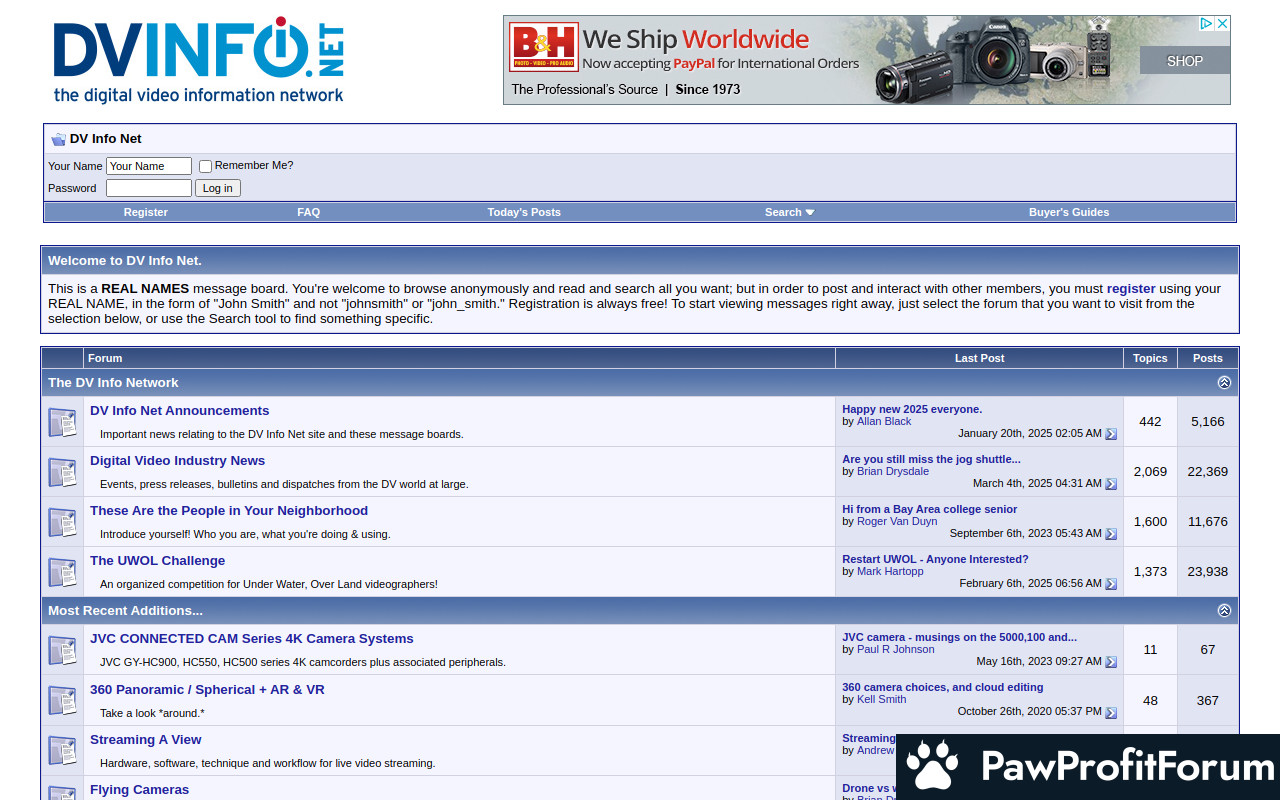The image size is (1280, 800).
Task: Open the FAQ menu item
Action: coord(308,212)
